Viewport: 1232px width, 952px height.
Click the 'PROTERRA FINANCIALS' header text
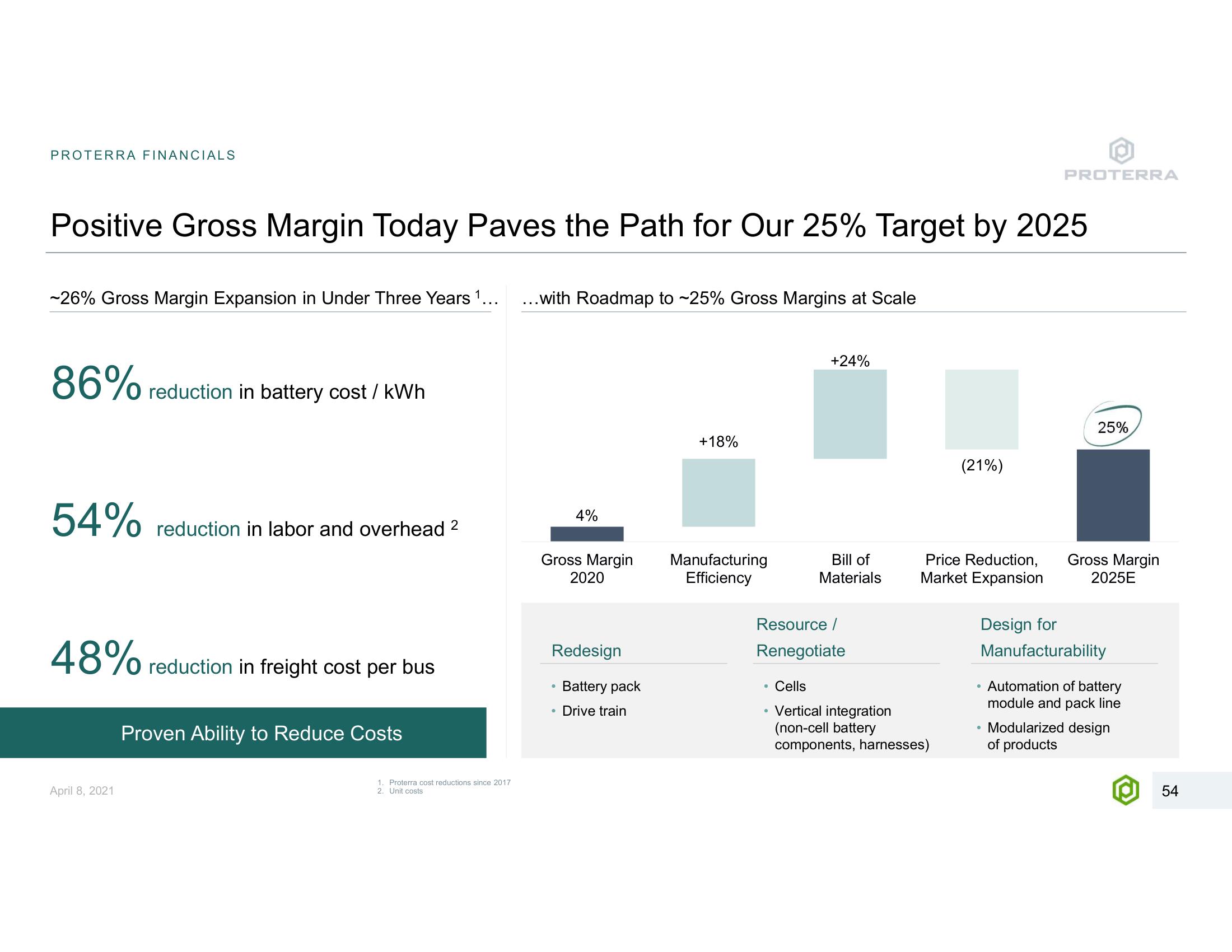(143, 155)
